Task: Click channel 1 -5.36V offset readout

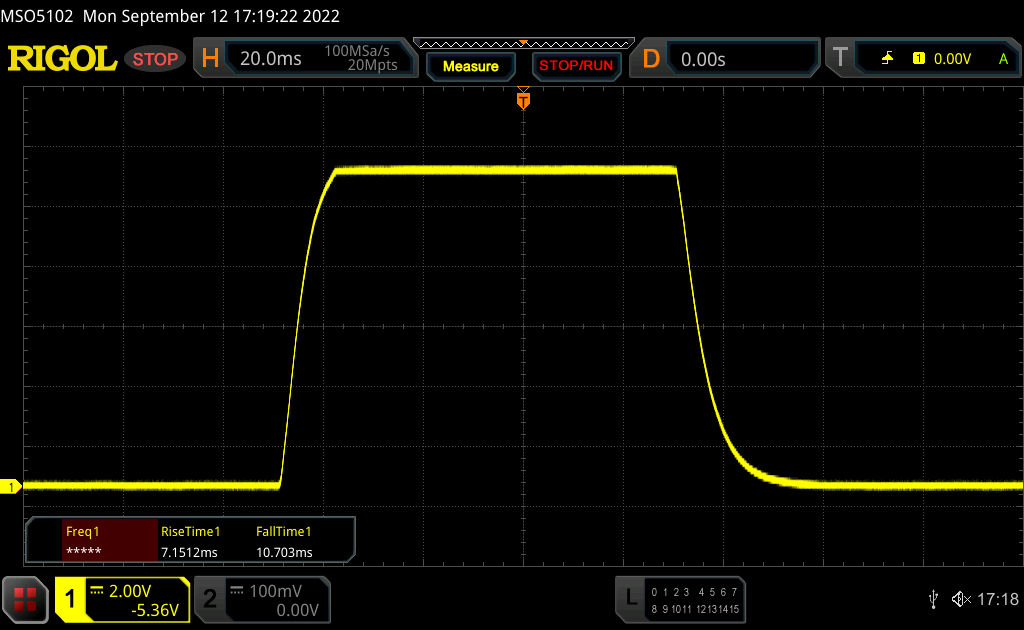Action: pyautogui.click(x=155, y=610)
